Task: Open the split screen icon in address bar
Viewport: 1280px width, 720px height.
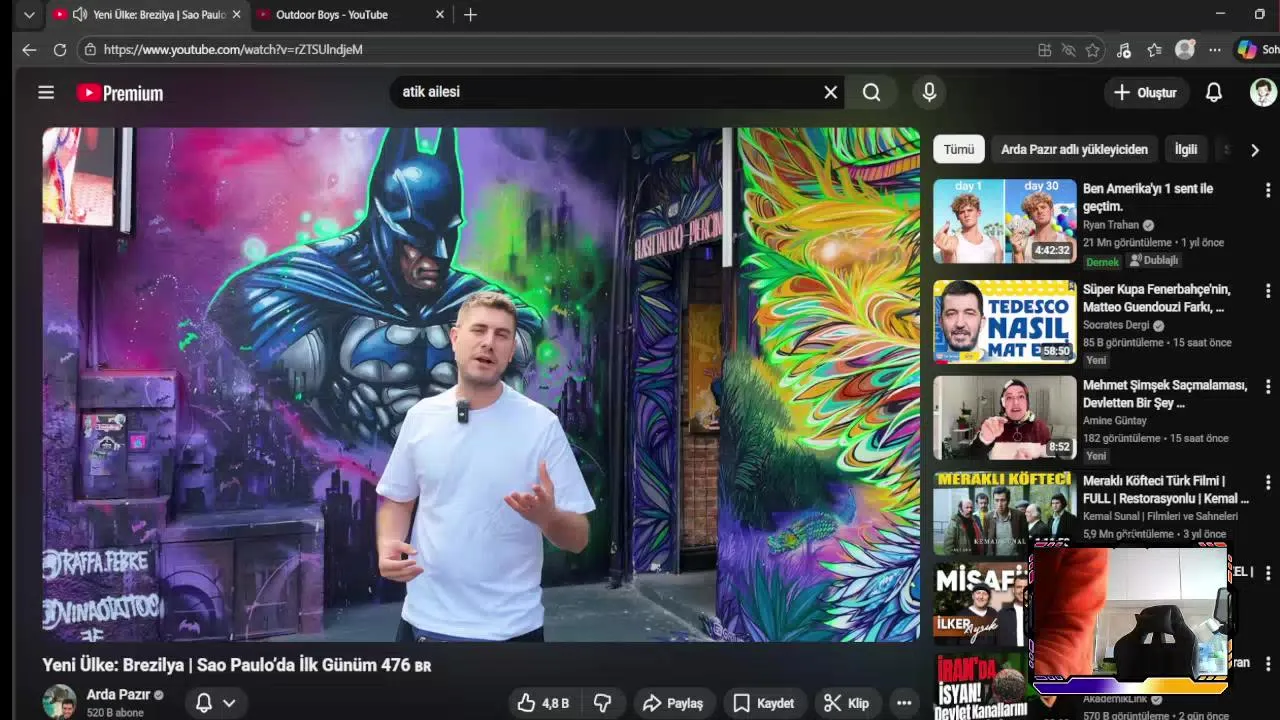Action: pyautogui.click(x=1044, y=49)
